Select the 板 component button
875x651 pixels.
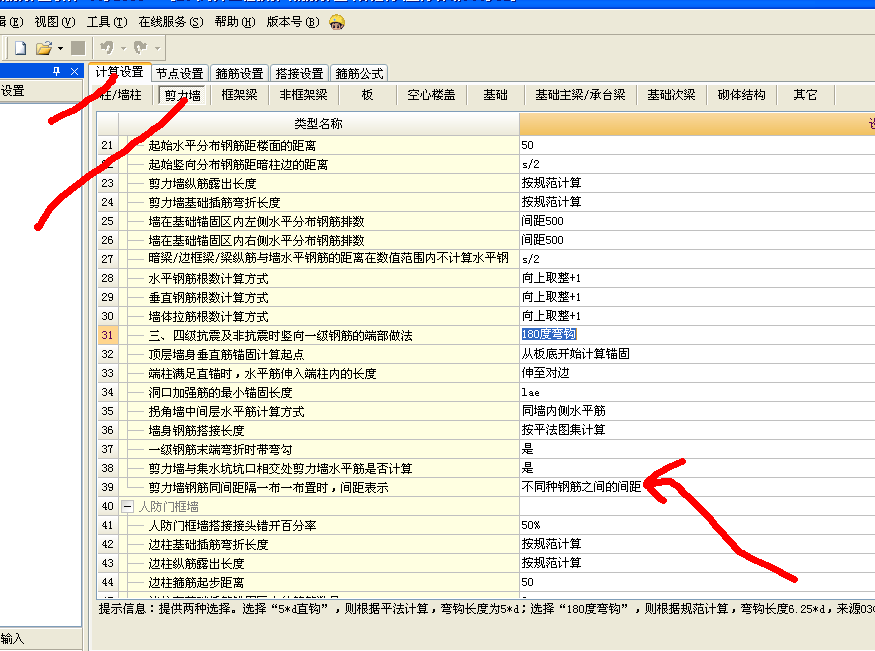pyautogui.click(x=367, y=95)
